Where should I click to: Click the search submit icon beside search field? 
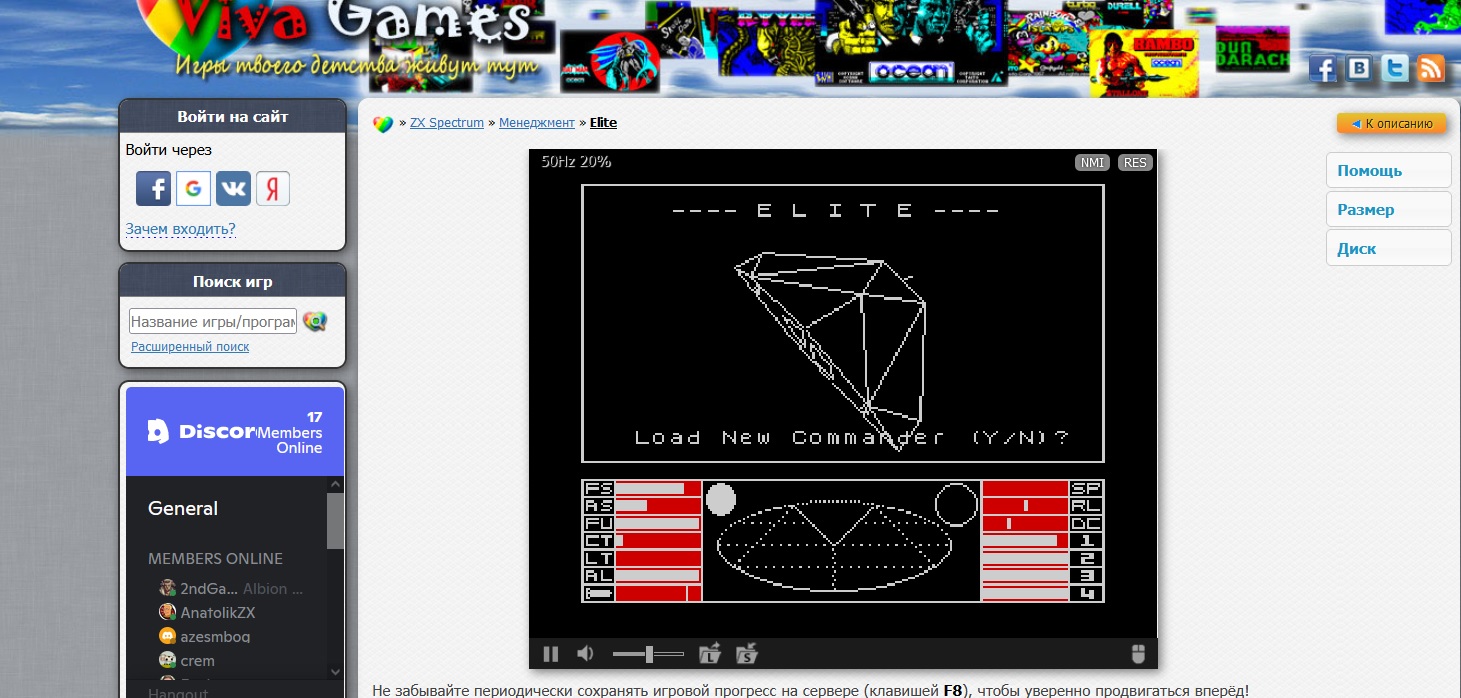[315, 321]
